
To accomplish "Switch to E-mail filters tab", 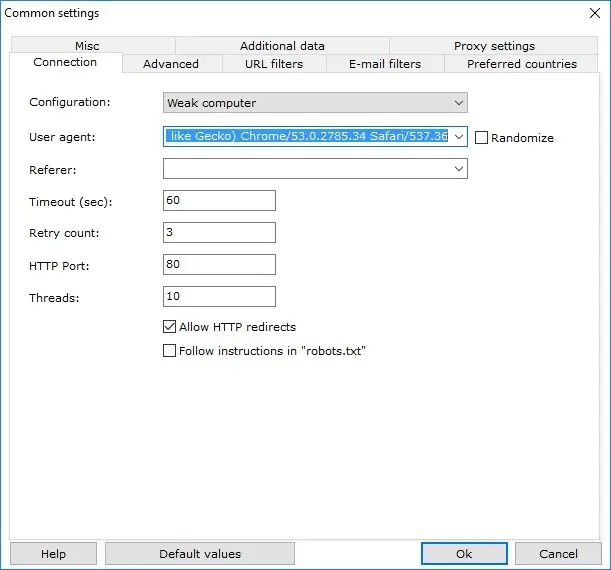I will [385, 64].
